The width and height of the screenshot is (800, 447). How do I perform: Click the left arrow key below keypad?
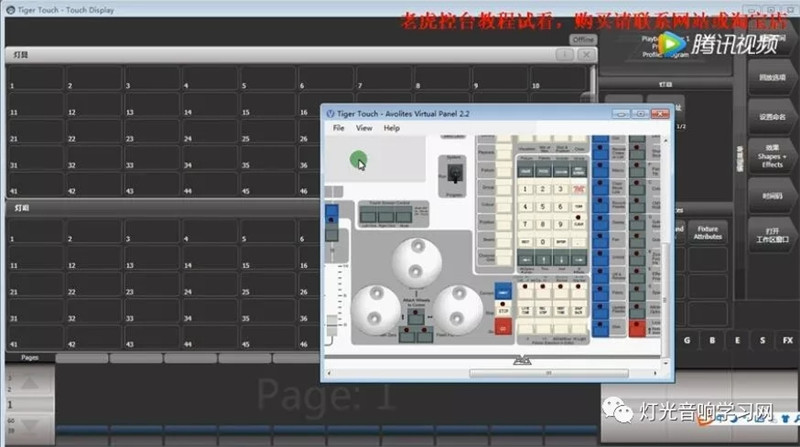(526, 259)
